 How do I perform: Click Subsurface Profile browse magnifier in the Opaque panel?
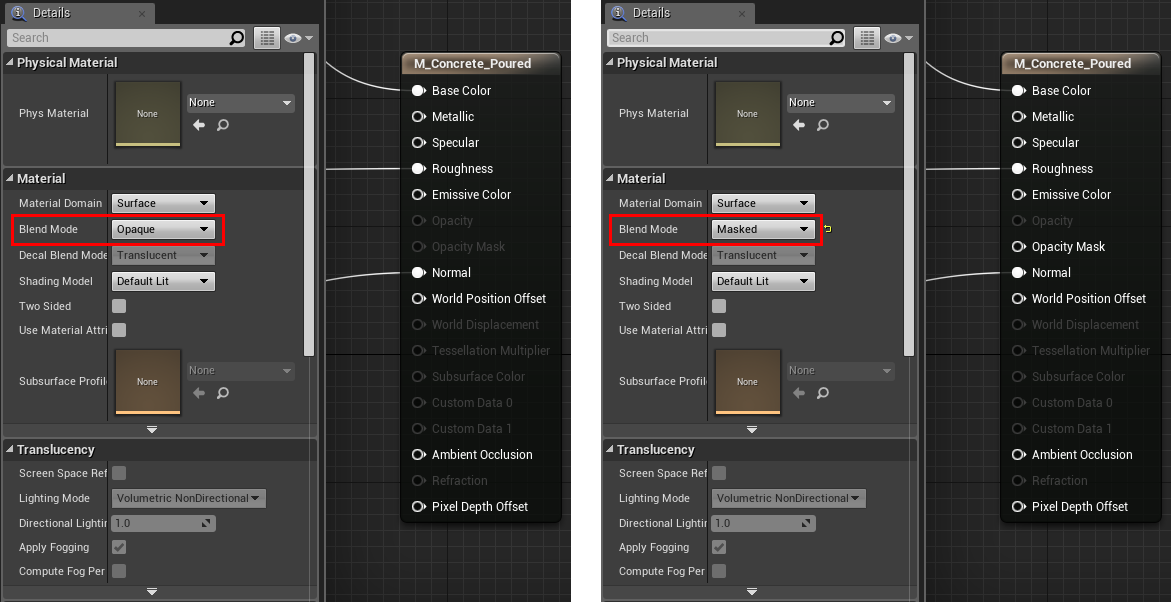tap(223, 393)
